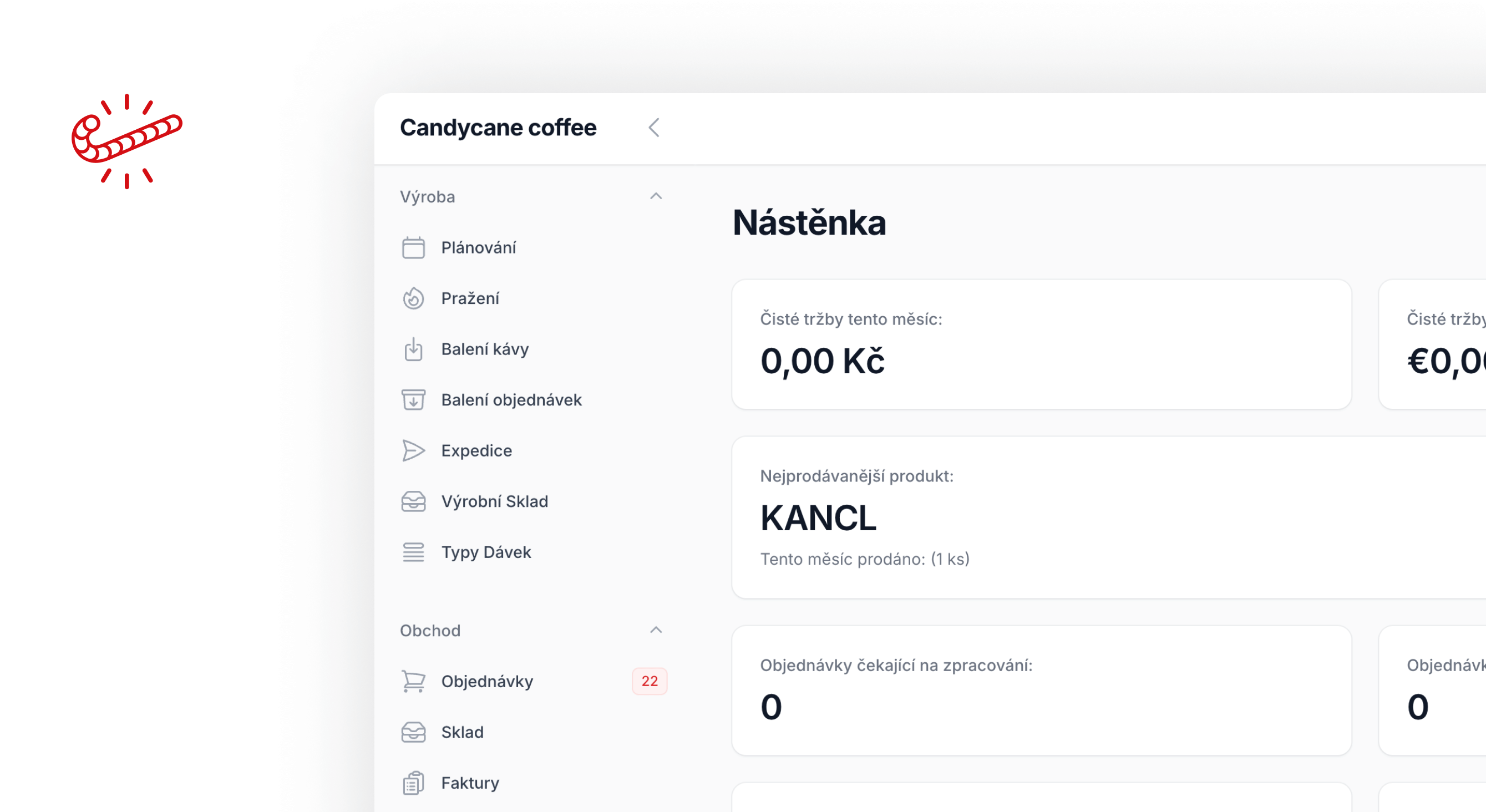1486x812 pixels.
Task: Click 'Nejprodávanější produkt:' label
Action: click(856, 476)
